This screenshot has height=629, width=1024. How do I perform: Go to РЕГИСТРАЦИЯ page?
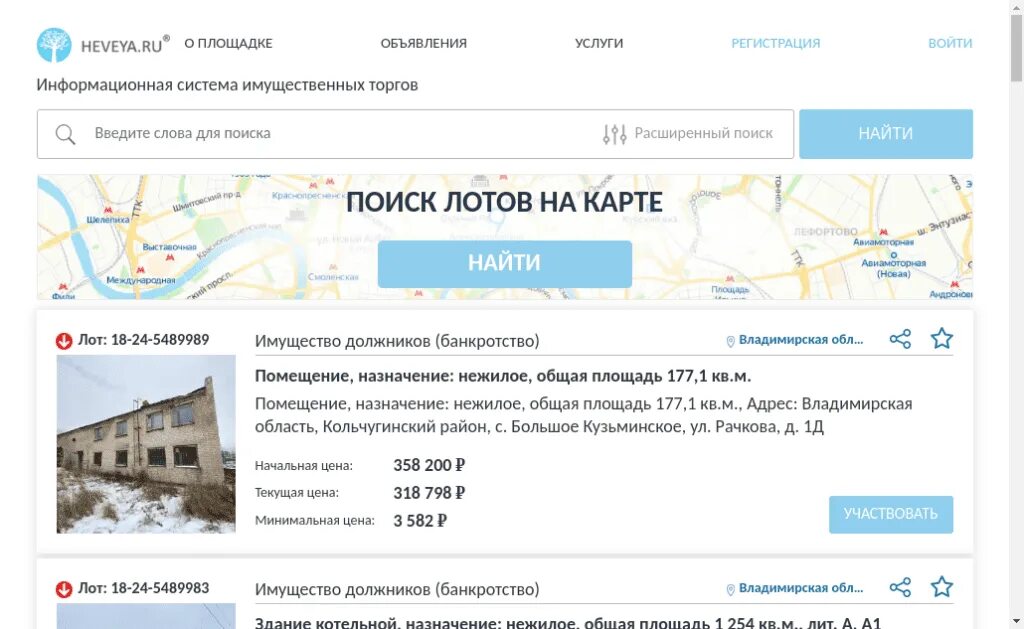tap(776, 43)
